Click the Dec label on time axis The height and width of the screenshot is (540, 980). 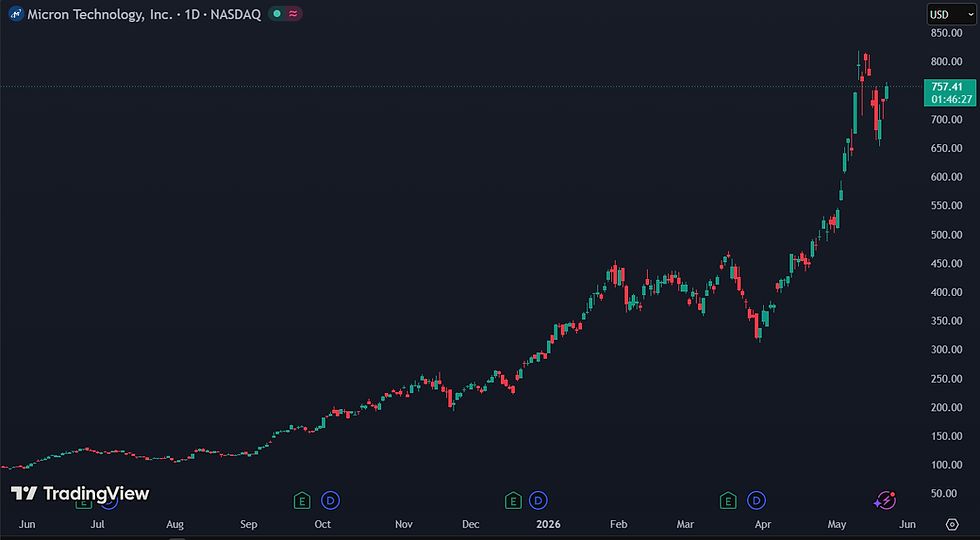click(x=471, y=524)
